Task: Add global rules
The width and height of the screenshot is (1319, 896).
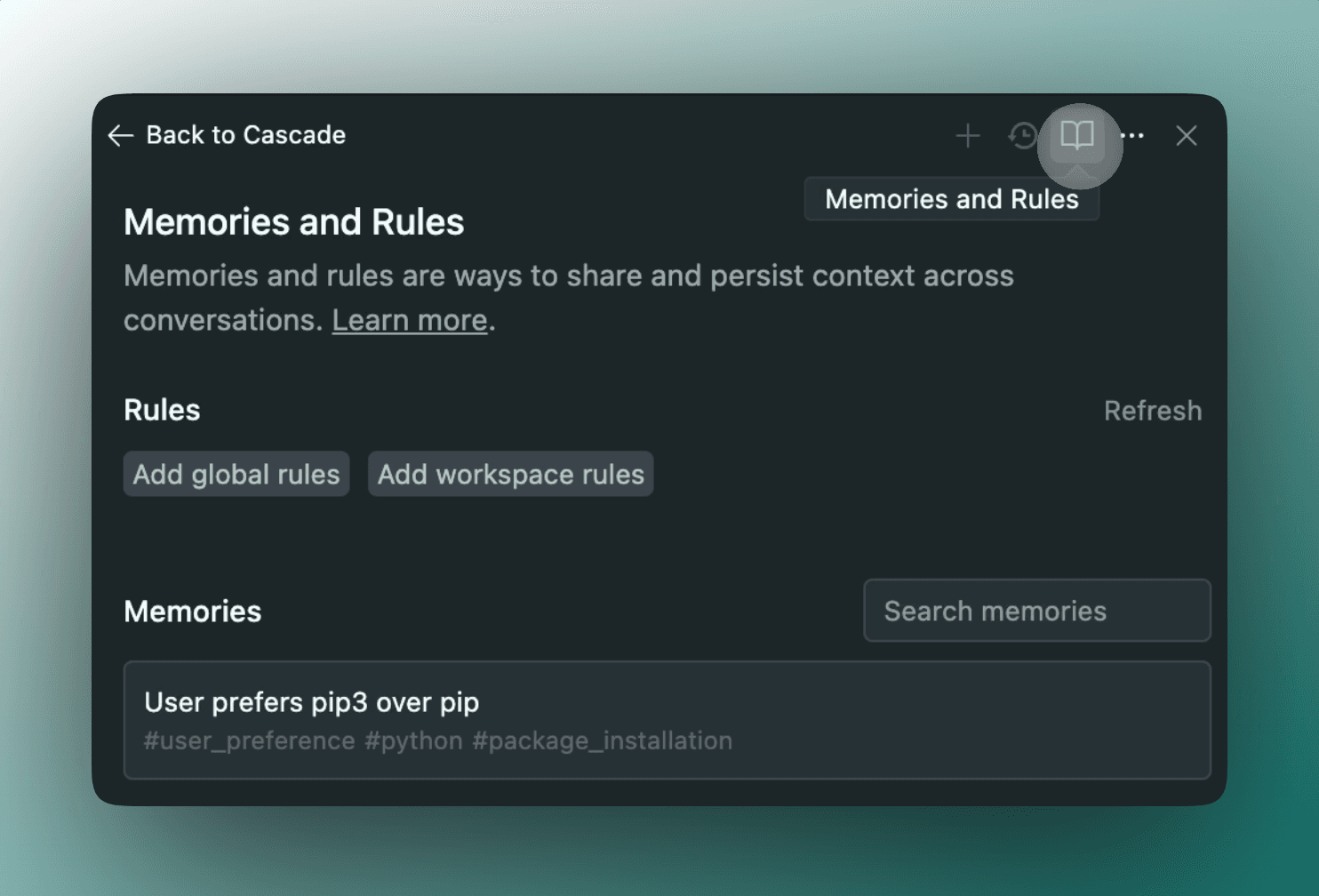Action: tap(236, 474)
